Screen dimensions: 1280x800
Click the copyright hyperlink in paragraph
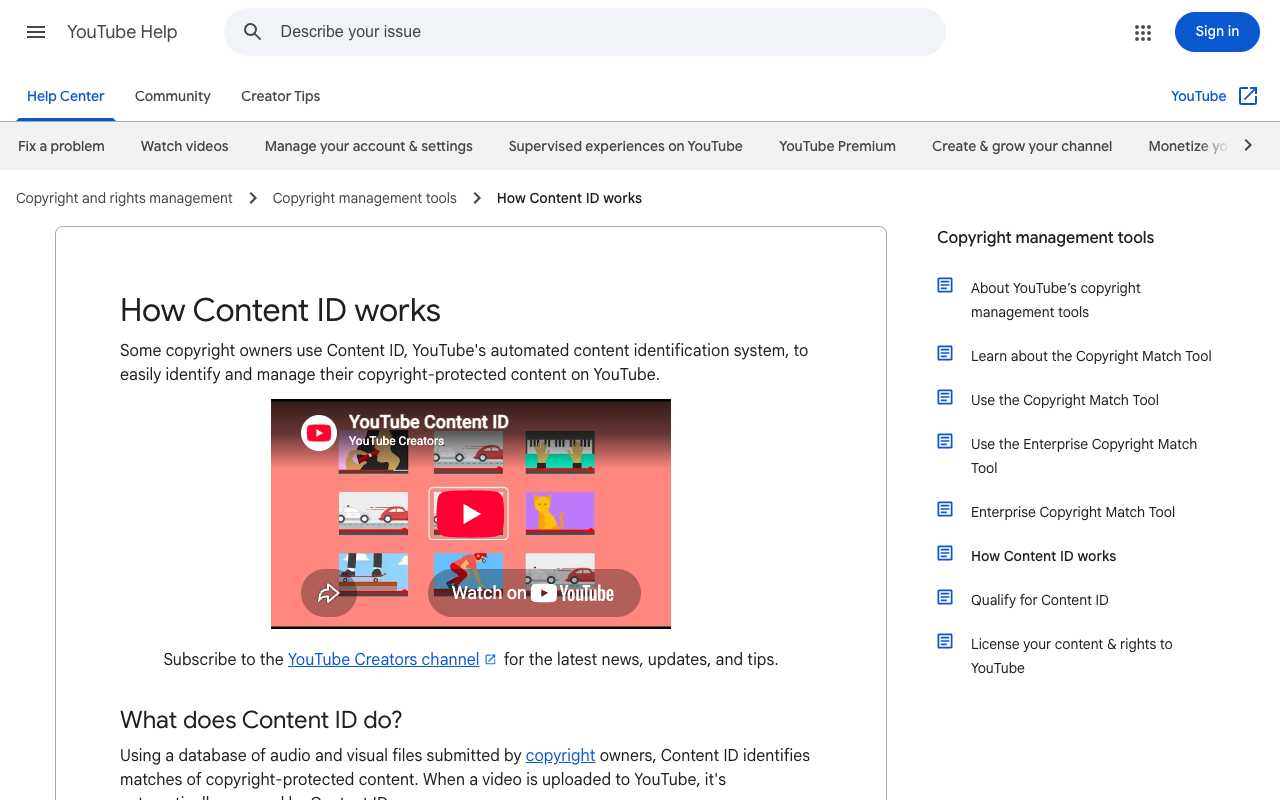(560, 755)
